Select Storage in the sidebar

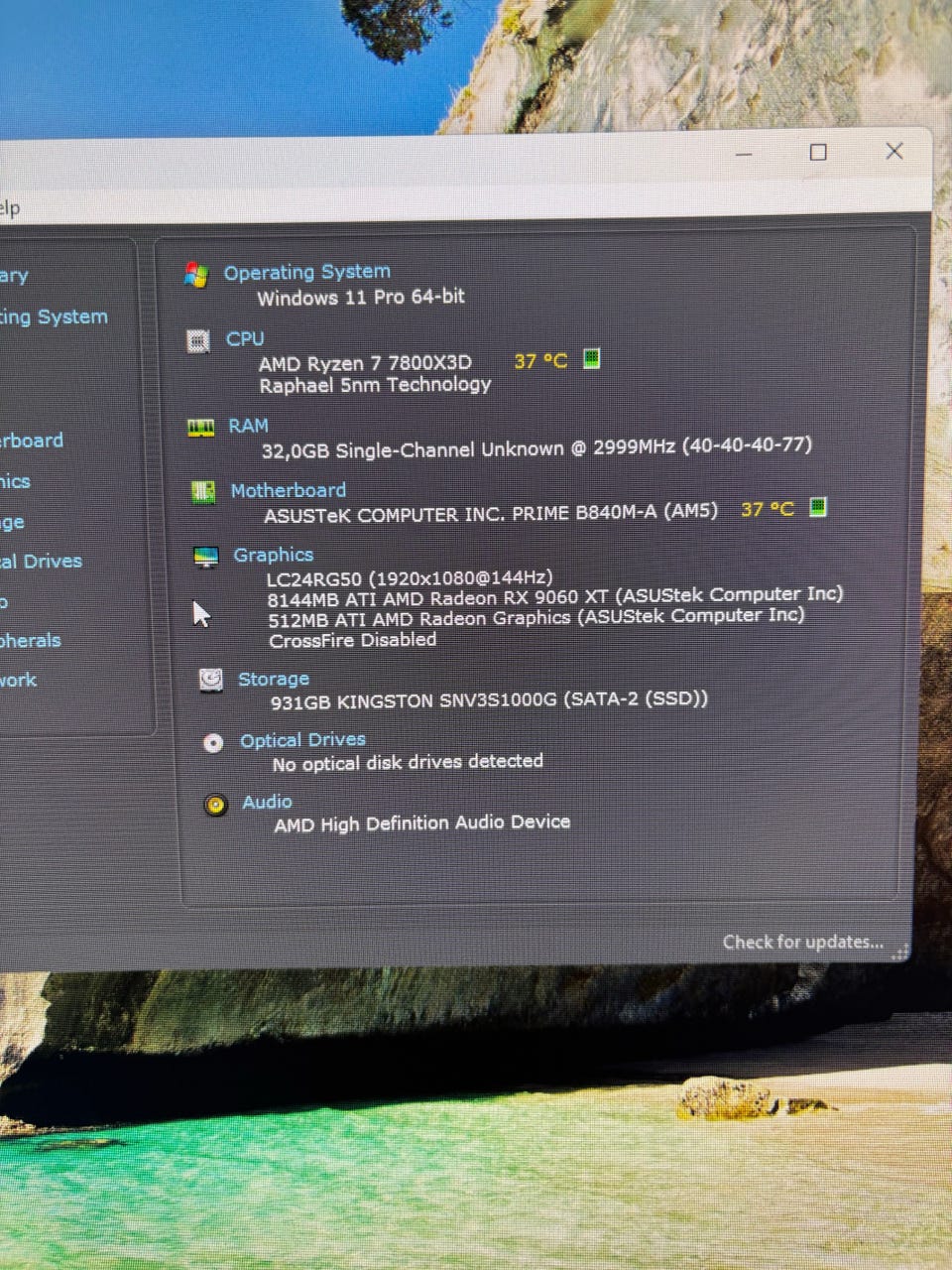click(x=12, y=523)
